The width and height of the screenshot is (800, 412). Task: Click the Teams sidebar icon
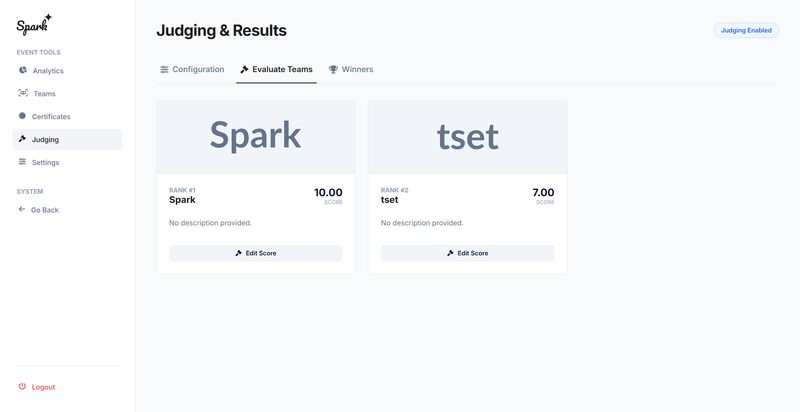click(23, 93)
